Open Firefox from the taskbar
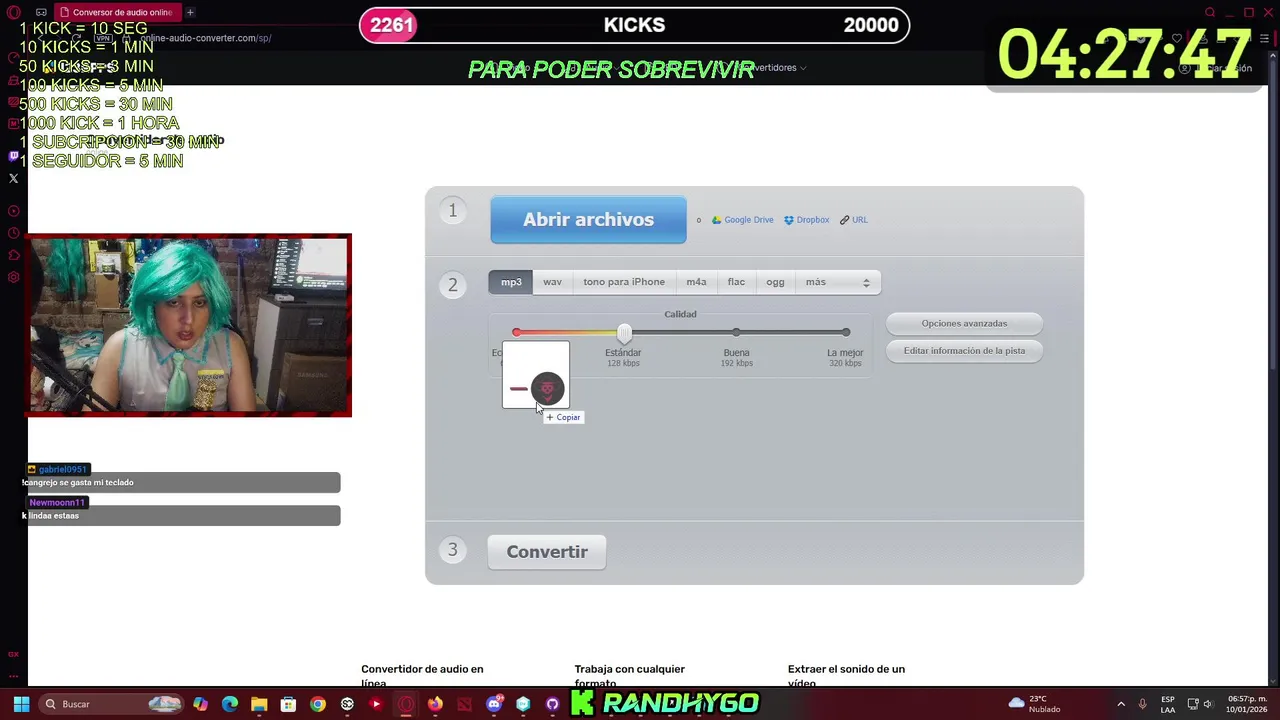Screen dimensions: 1280x720 (435, 704)
